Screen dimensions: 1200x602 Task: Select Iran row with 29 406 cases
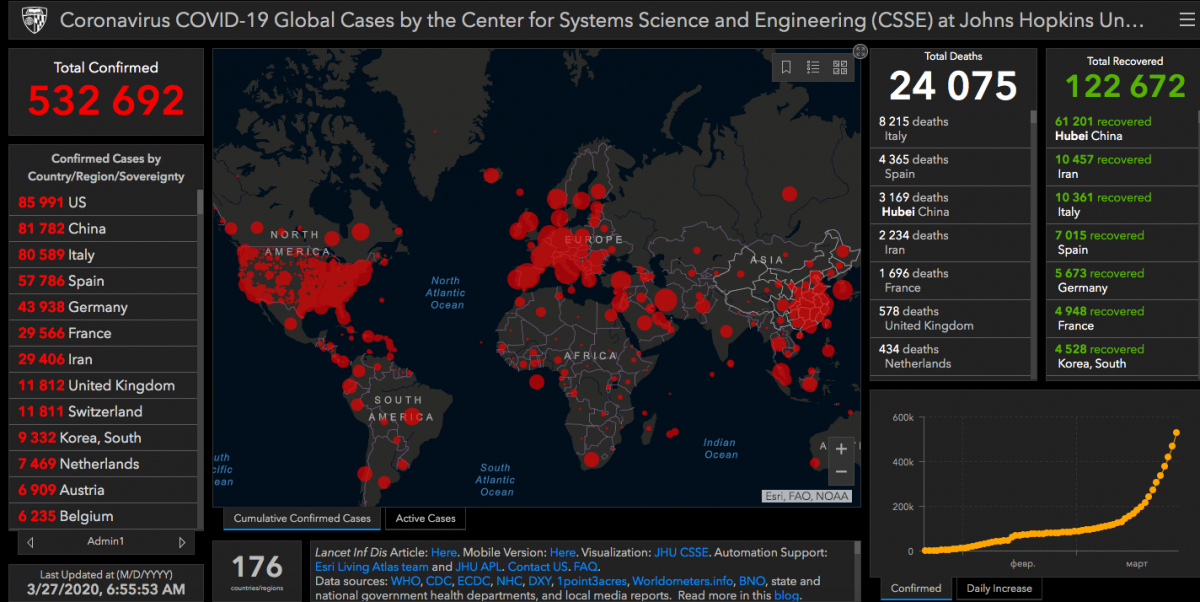tap(104, 358)
